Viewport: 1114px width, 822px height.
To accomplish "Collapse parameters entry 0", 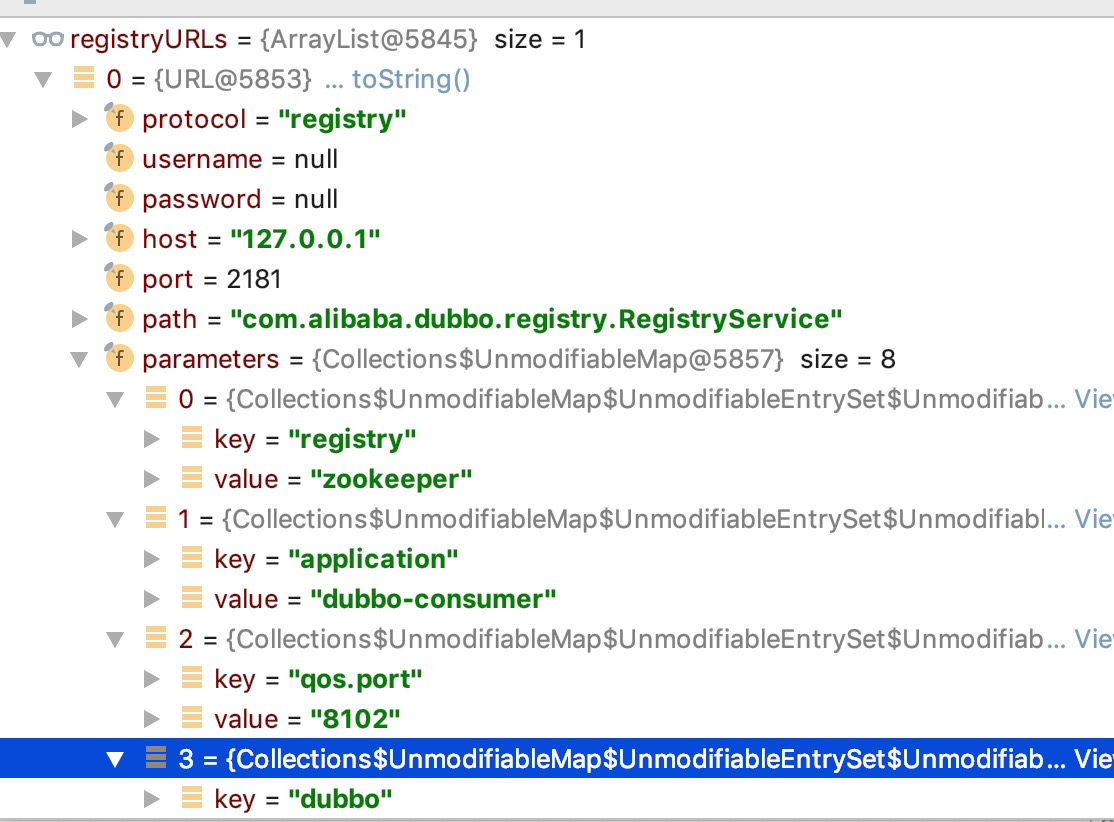I will tap(115, 399).
